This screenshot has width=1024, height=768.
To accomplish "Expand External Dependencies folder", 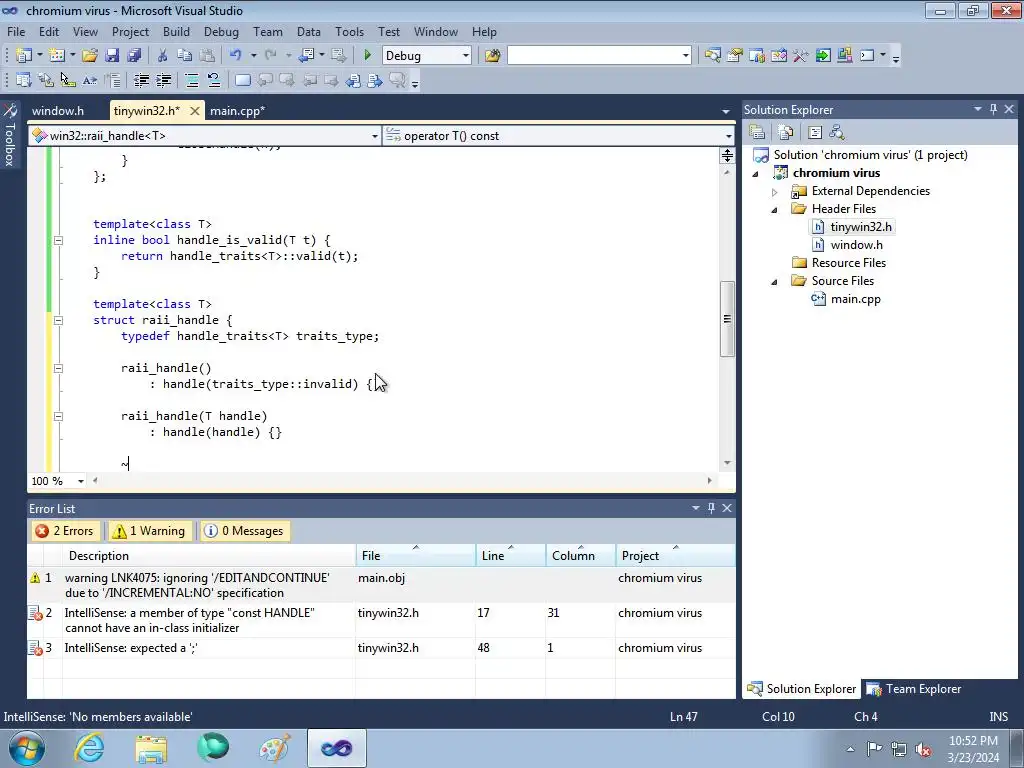I will 775,191.
